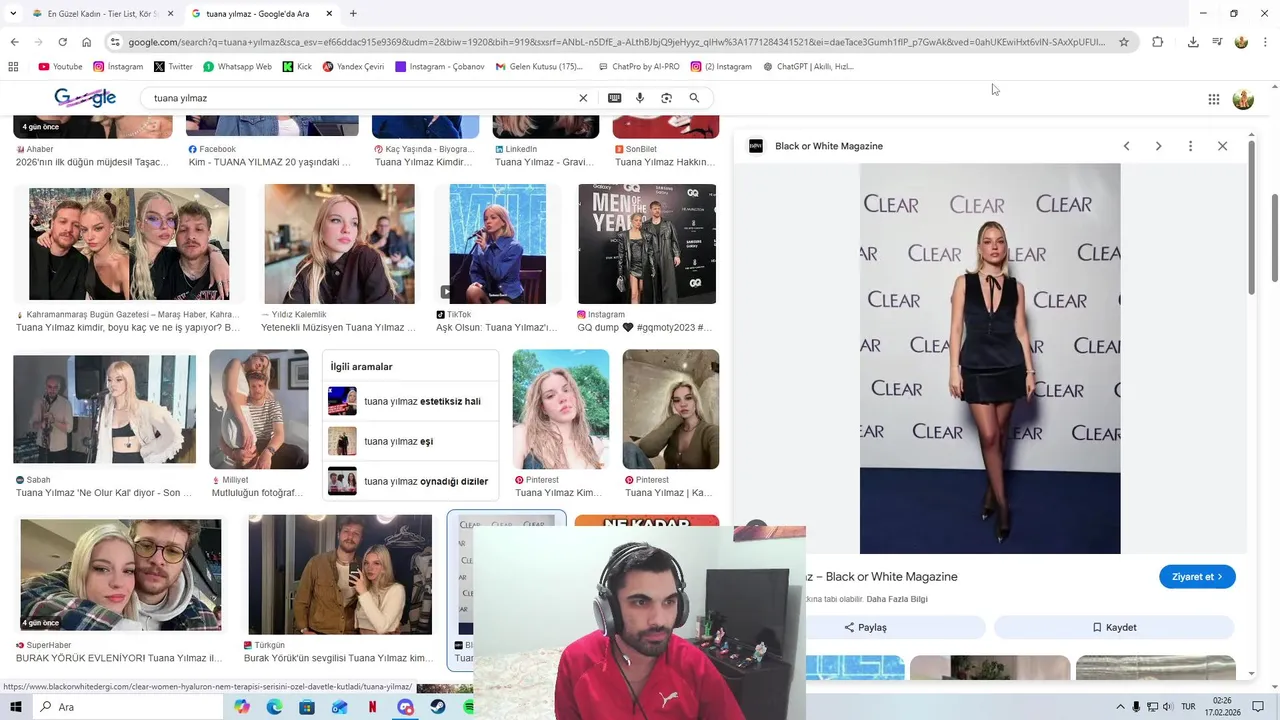The height and width of the screenshot is (720, 1280).
Task: Open Chrome media controls queue icon
Action: [x=1217, y=42]
